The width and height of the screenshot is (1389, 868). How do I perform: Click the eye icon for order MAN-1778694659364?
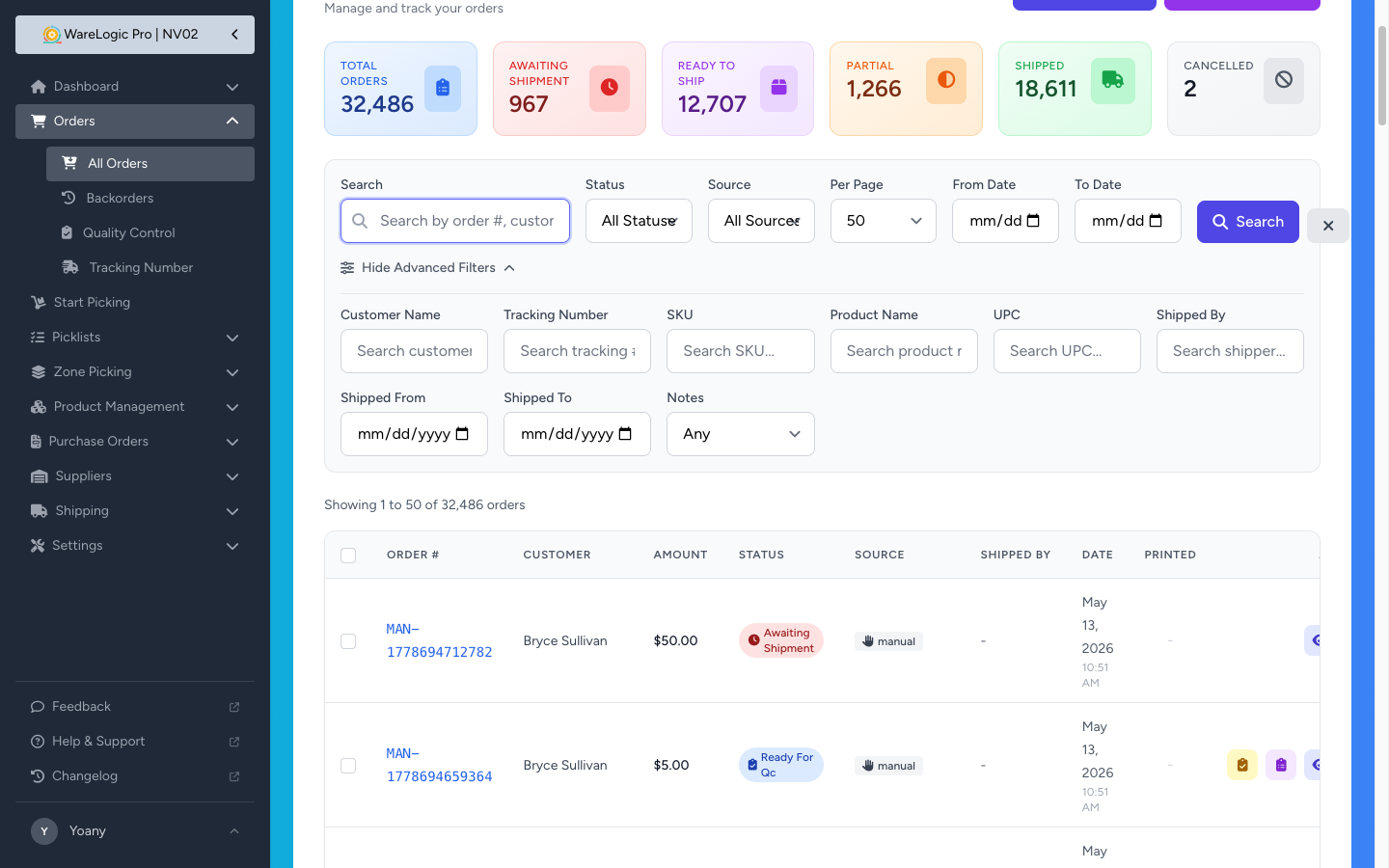tap(1313, 765)
